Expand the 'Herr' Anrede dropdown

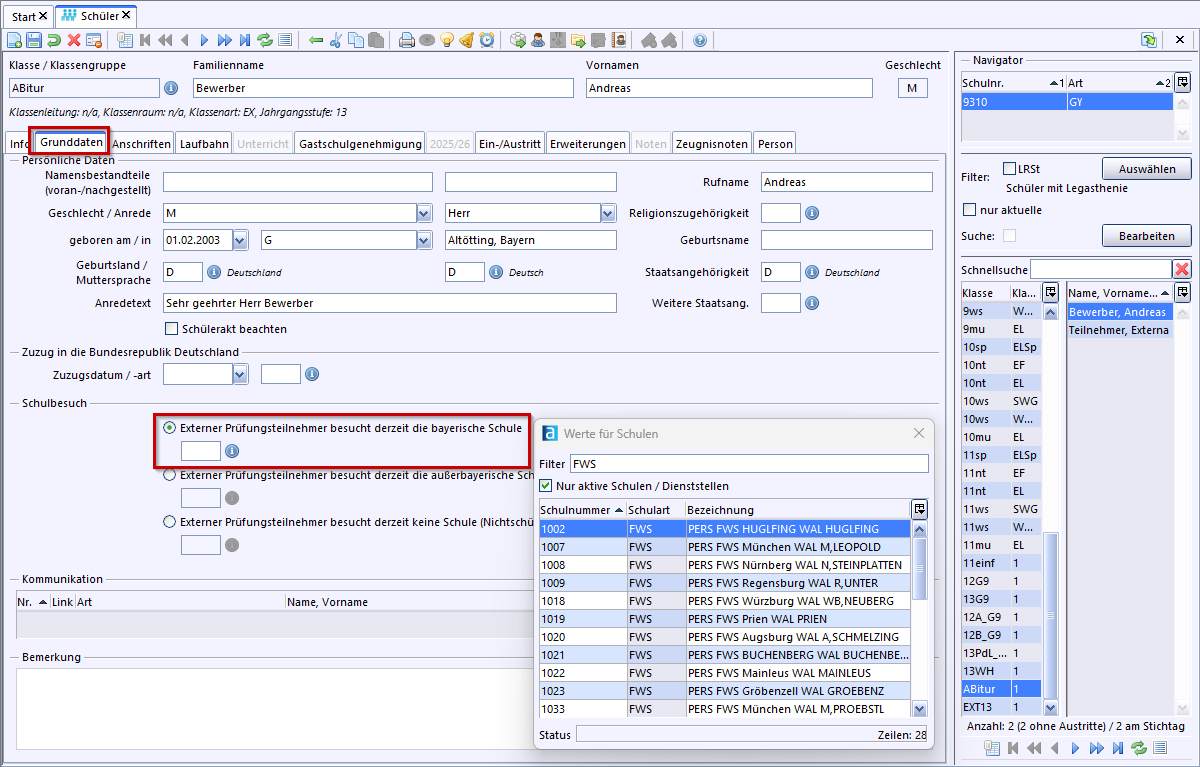point(608,213)
